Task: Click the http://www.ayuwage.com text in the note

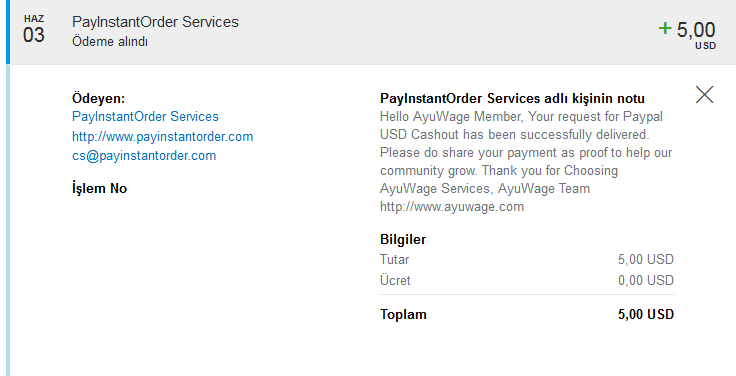Action: coord(452,207)
